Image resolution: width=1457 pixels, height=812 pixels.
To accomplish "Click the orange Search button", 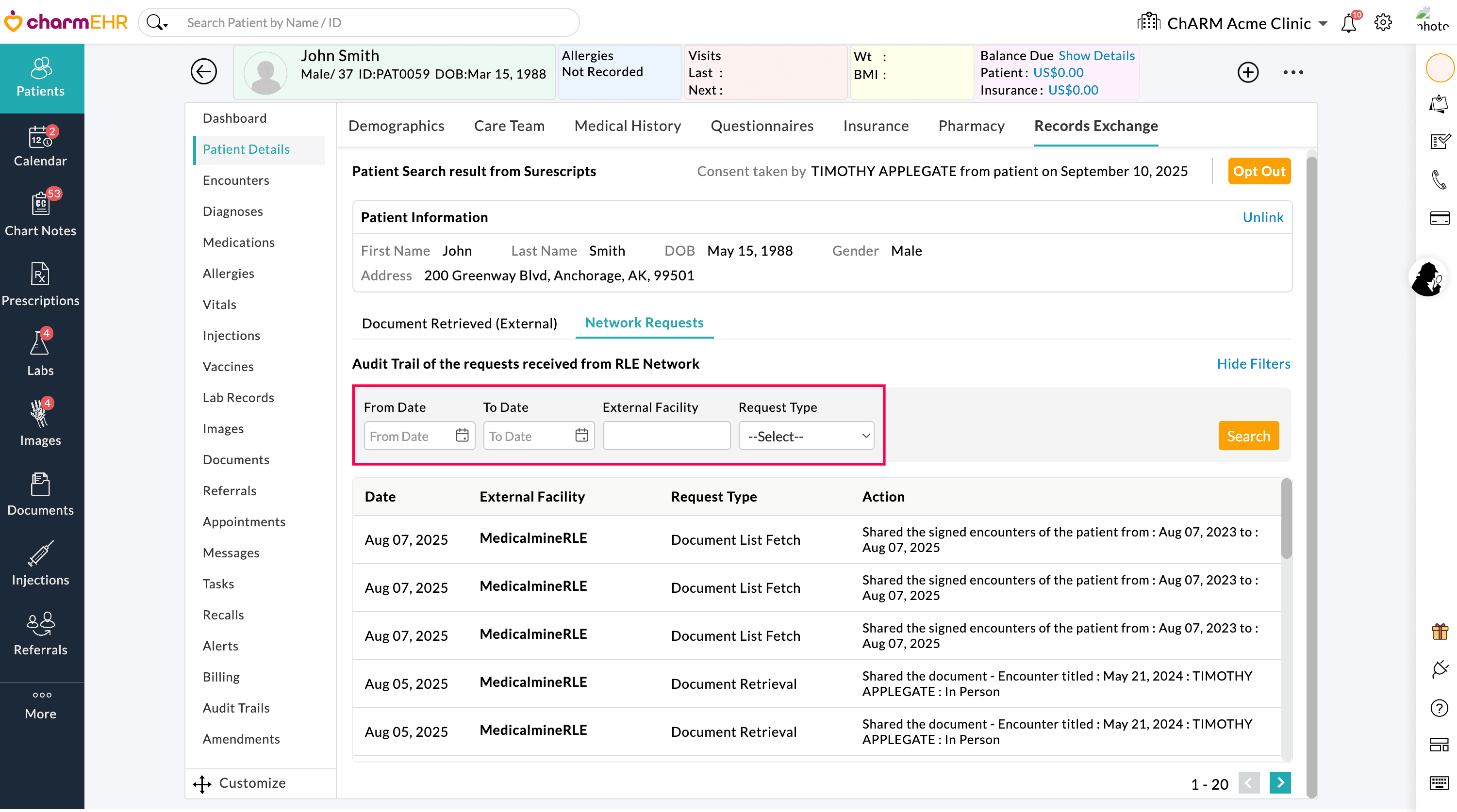I will (x=1248, y=436).
